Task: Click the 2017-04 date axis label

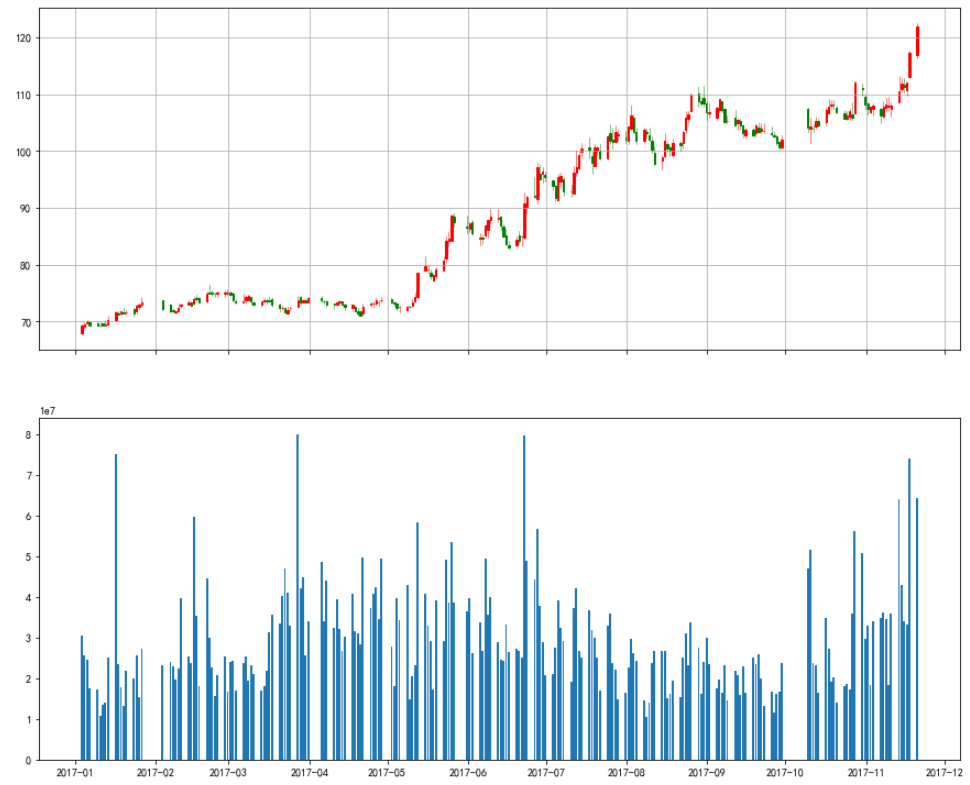Action: (310, 773)
